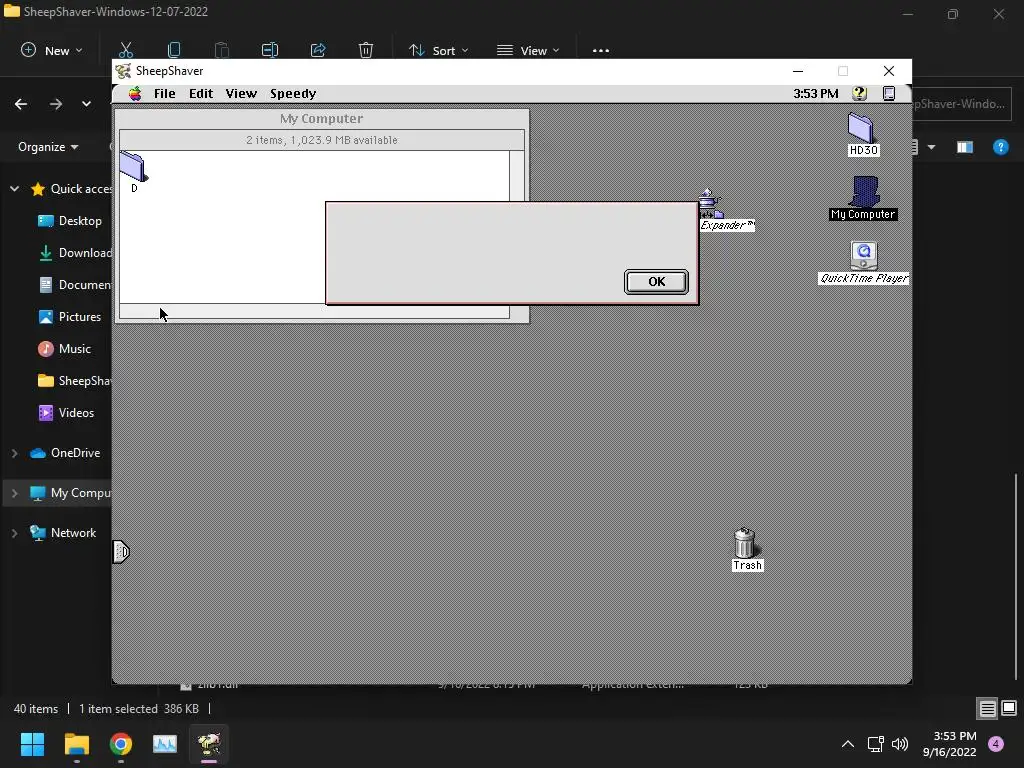This screenshot has width=1024, height=768.
Task: Click the Delete trash icon in File Explorer
Action: 366,50
